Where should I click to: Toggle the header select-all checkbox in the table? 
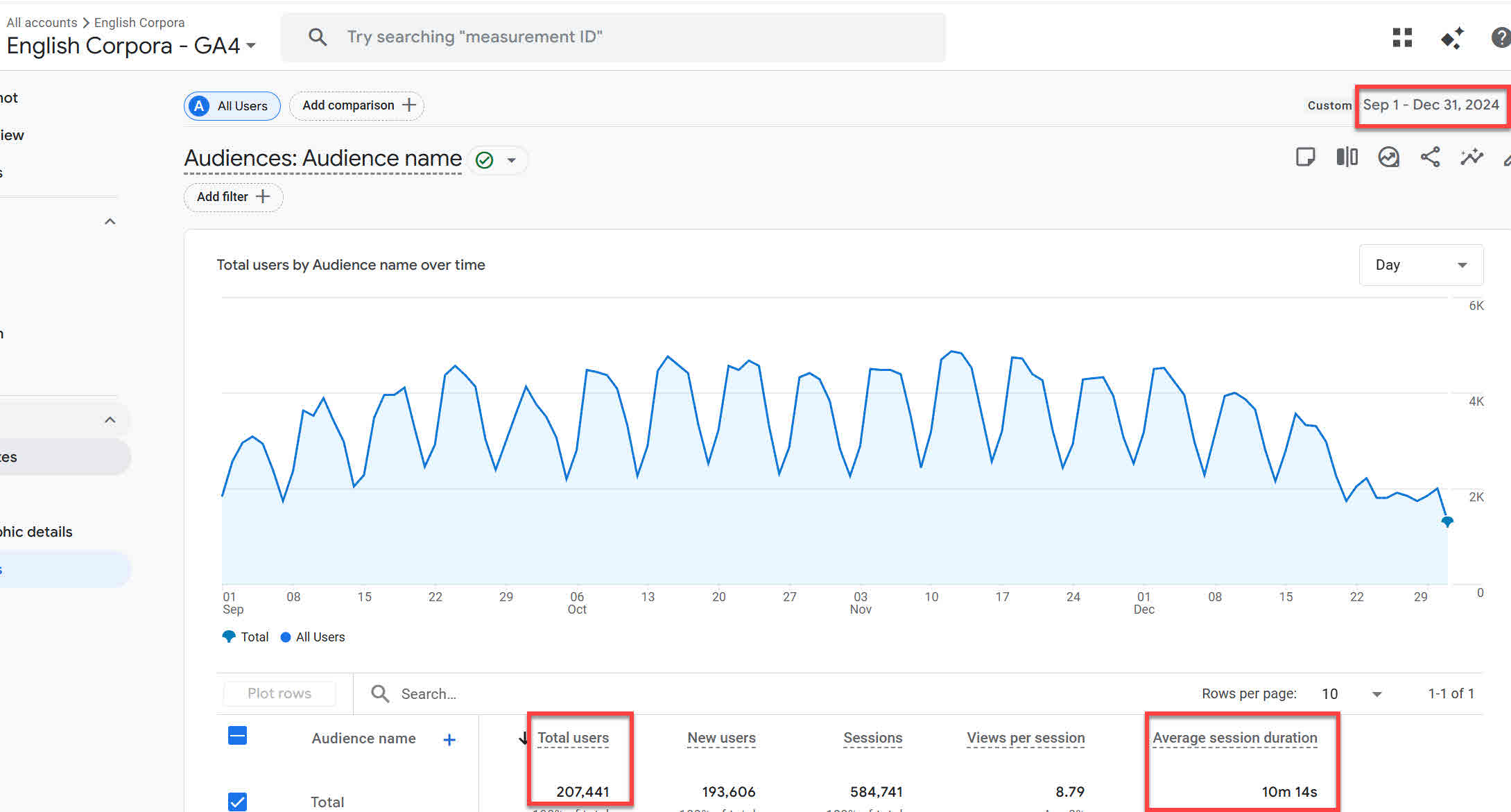(237, 736)
